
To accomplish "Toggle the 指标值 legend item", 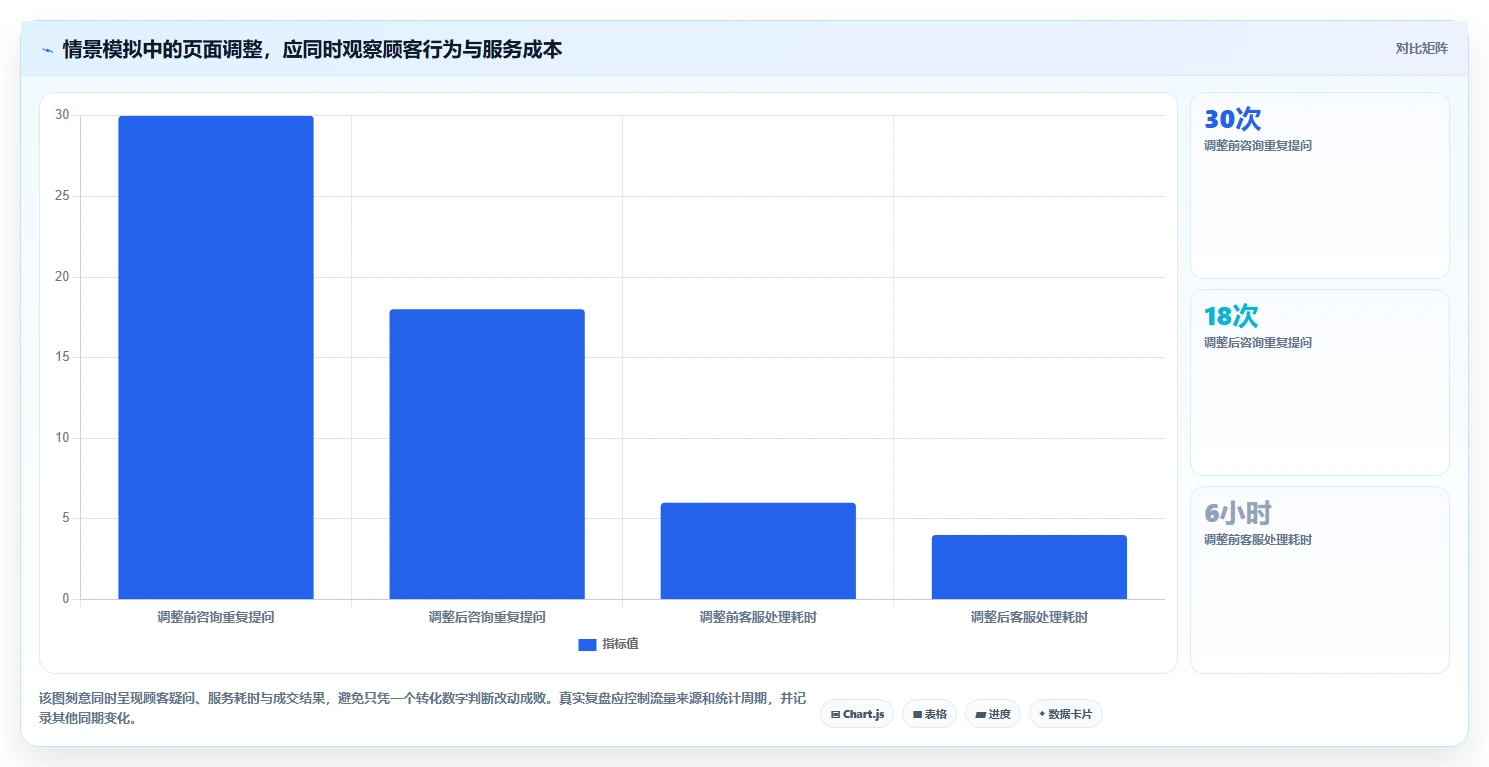I will point(608,644).
